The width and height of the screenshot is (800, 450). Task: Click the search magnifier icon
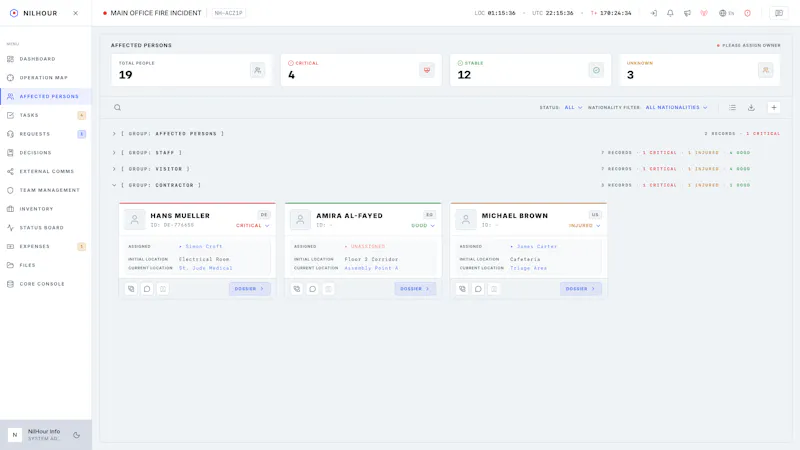click(x=117, y=108)
